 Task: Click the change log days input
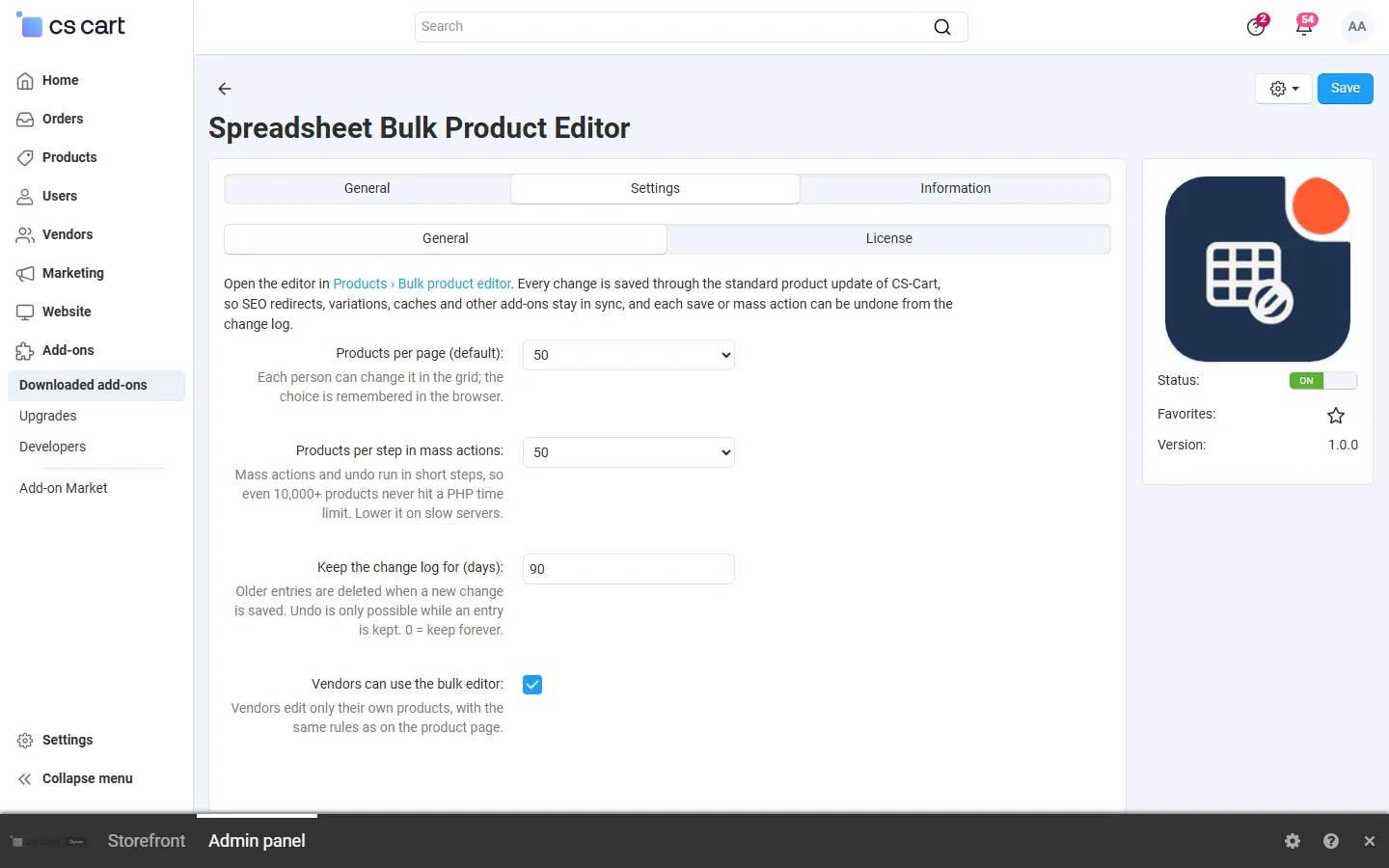click(x=629, y=569)
